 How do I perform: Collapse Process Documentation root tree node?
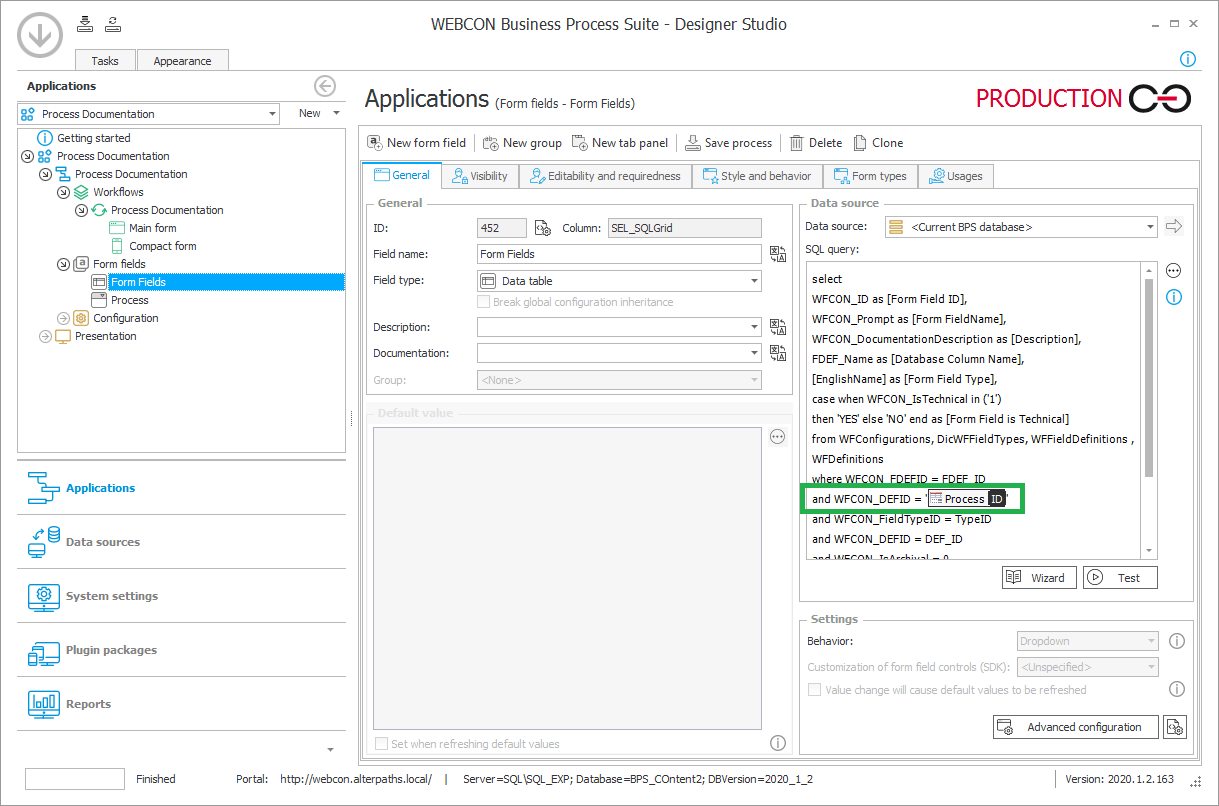[x=25, y=156]
